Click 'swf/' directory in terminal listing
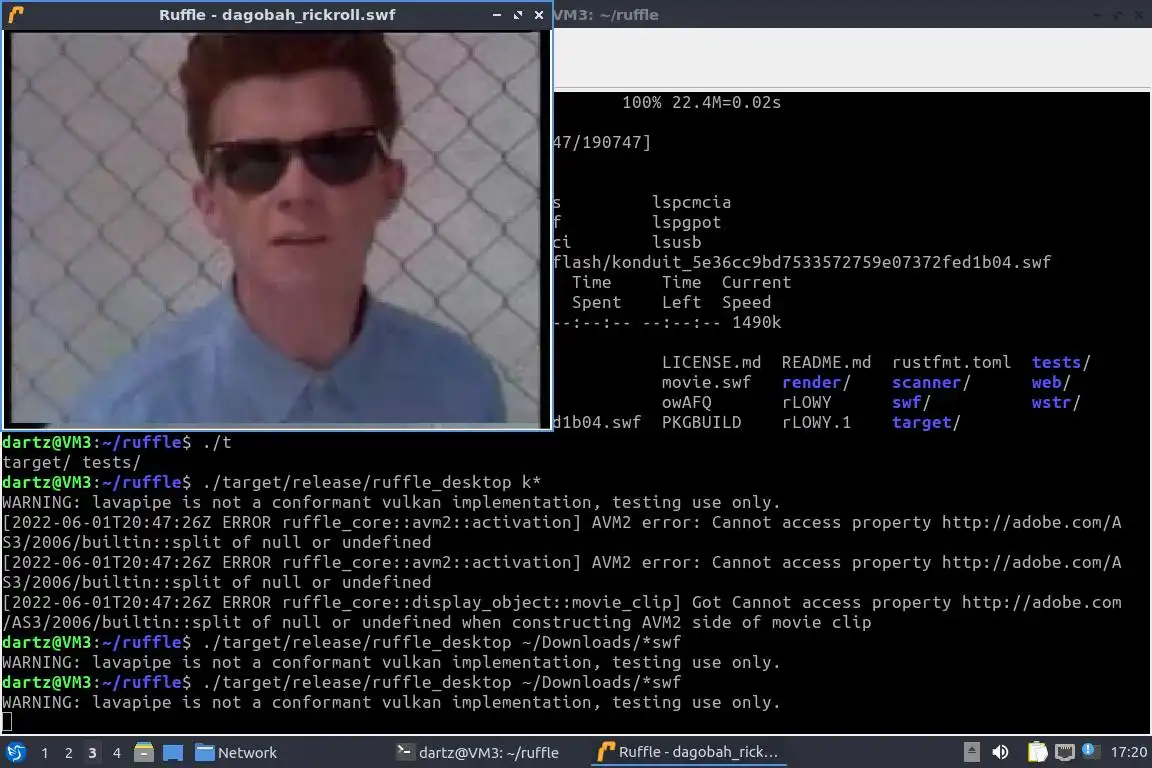This screenshot has width=1152, height=768. 911,402
